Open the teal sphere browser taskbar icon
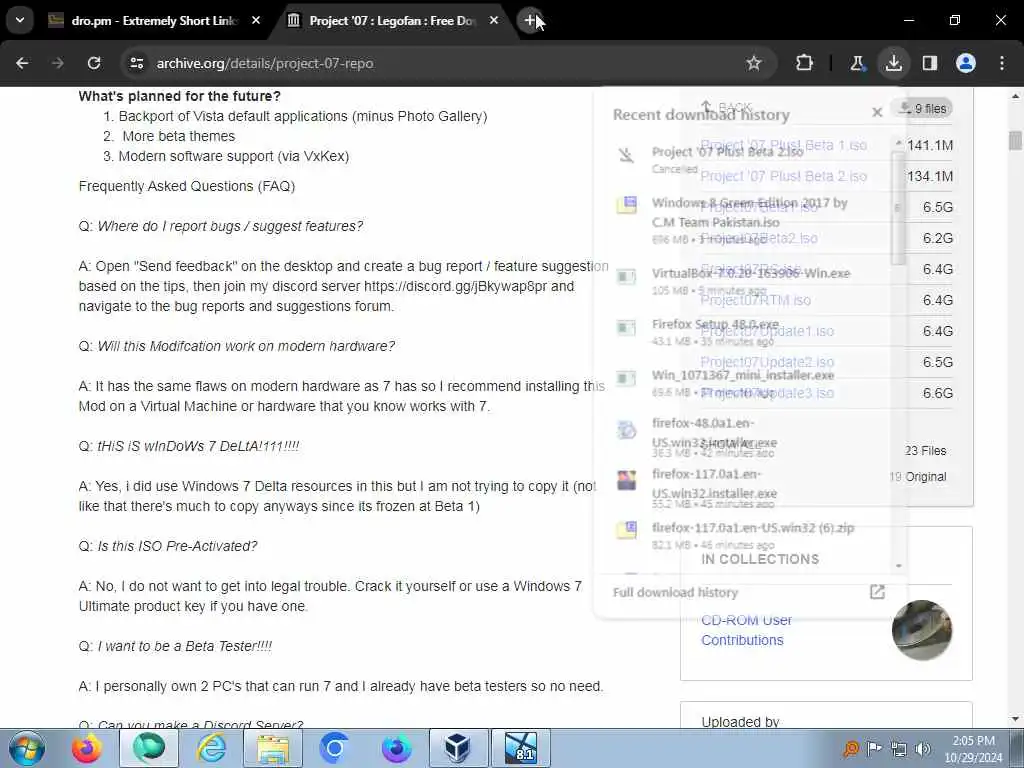This screenshot has height=768, width=1024. click(149, 748)
